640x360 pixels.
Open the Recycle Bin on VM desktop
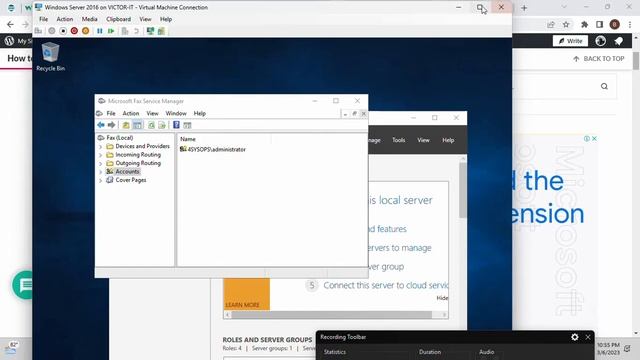tap(50, 57)
